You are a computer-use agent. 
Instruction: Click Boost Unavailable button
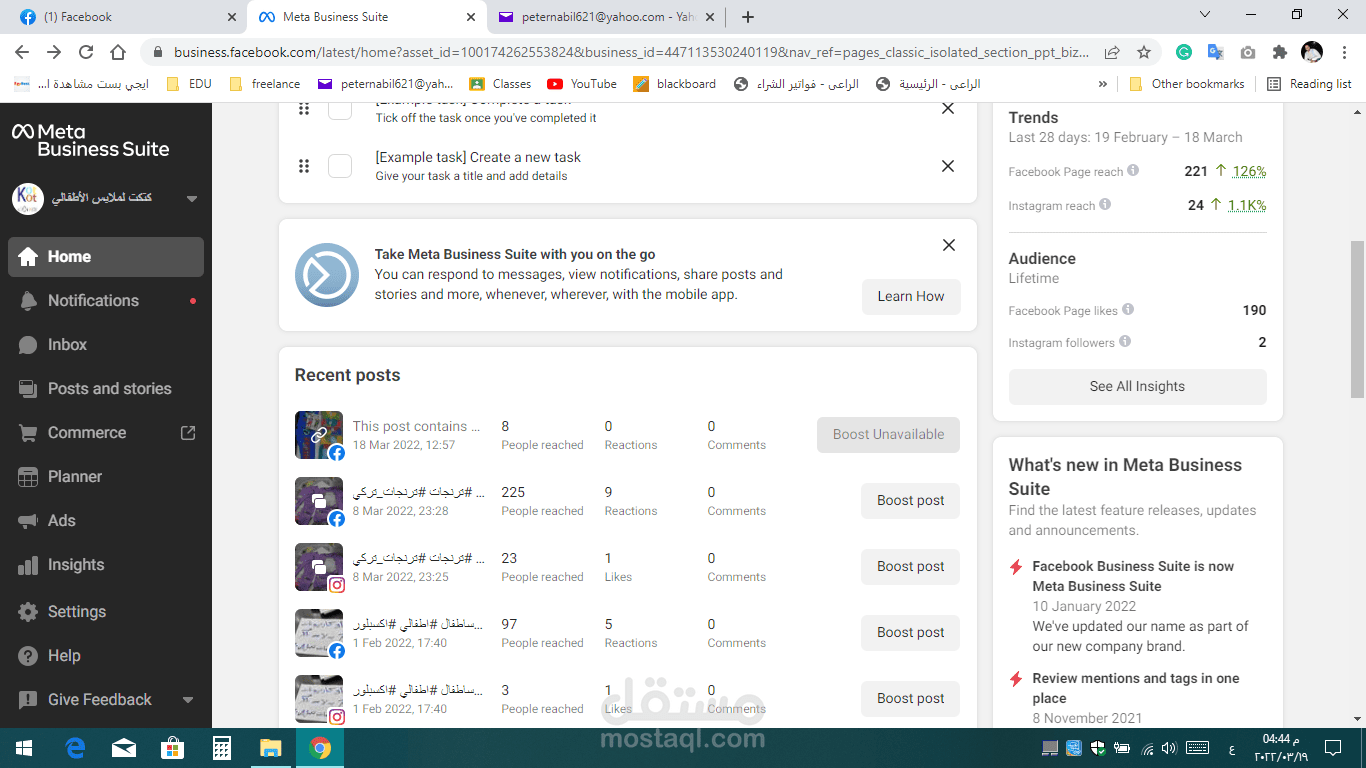pos(888,435)
